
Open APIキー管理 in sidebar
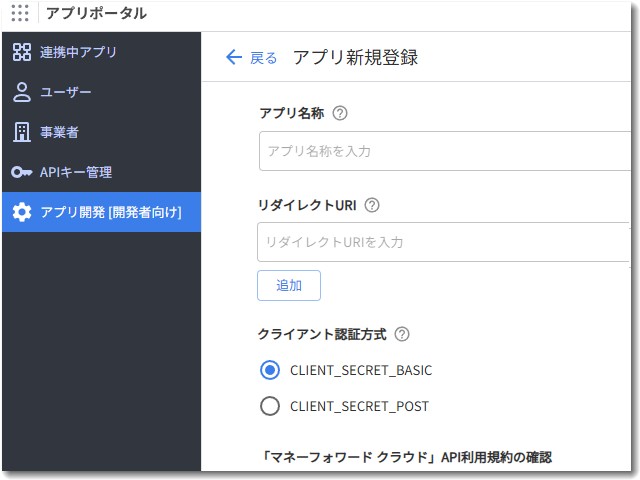[x=76, y=172]
